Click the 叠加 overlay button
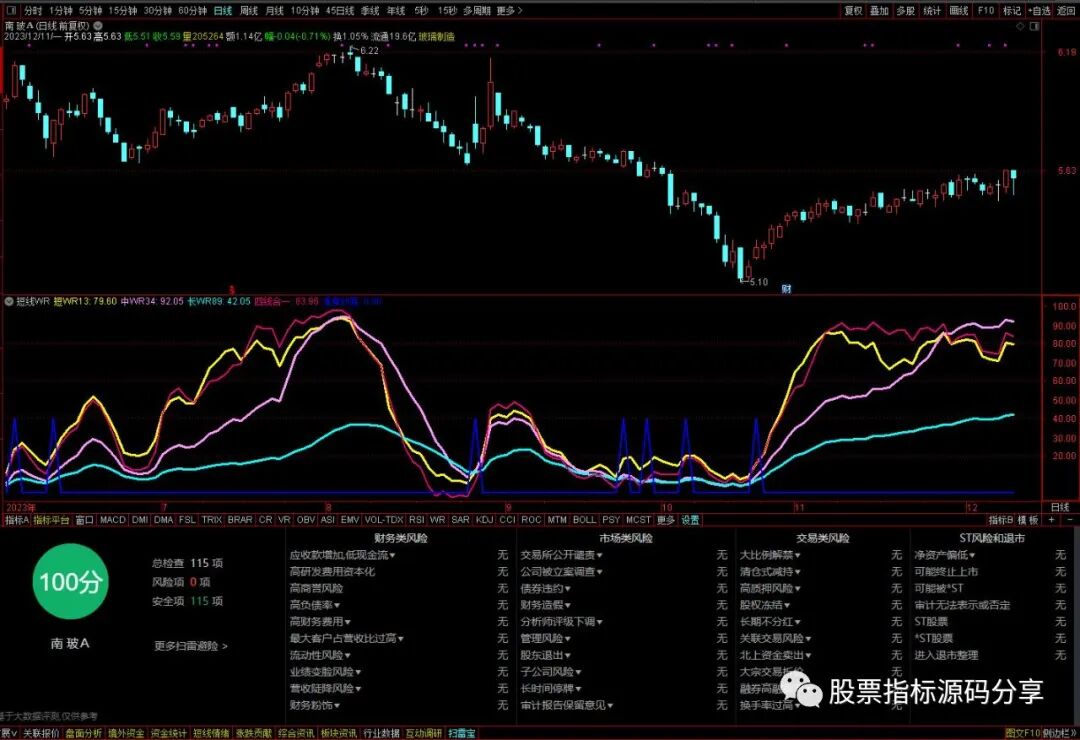The width and height of the screenshot is (1080, 740). 880,11
